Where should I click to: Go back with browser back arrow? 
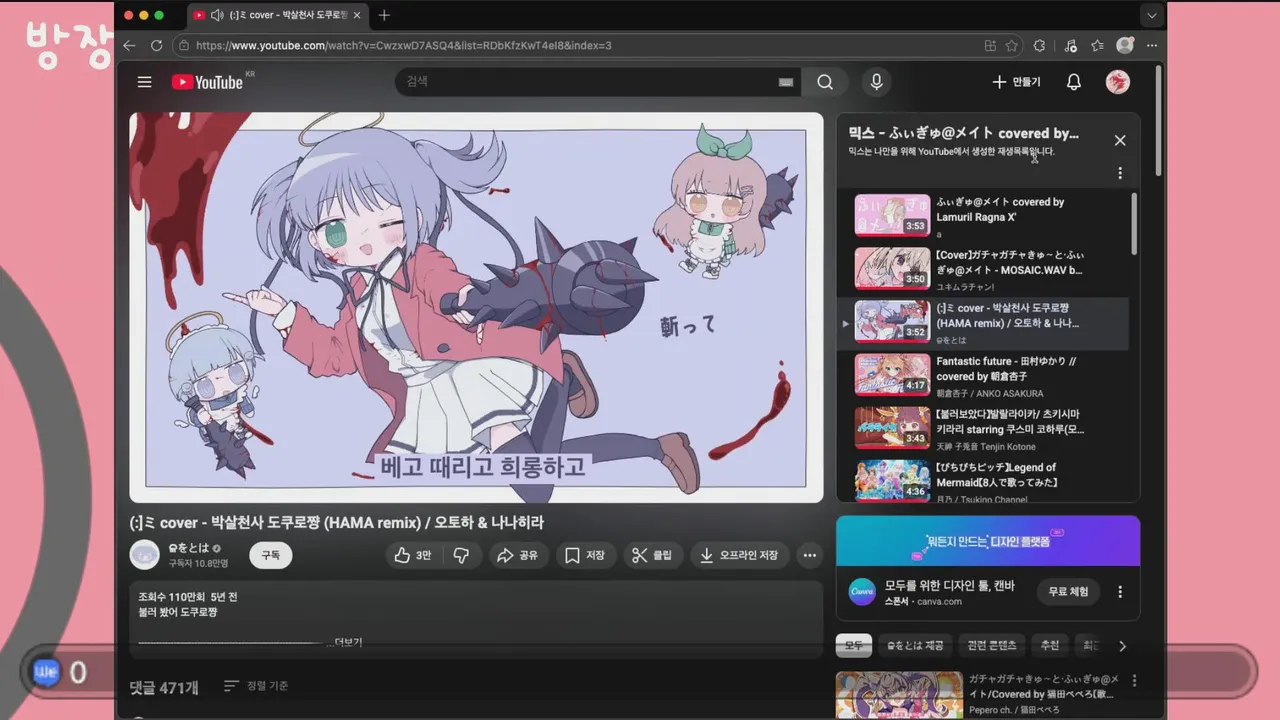(129, 45)
